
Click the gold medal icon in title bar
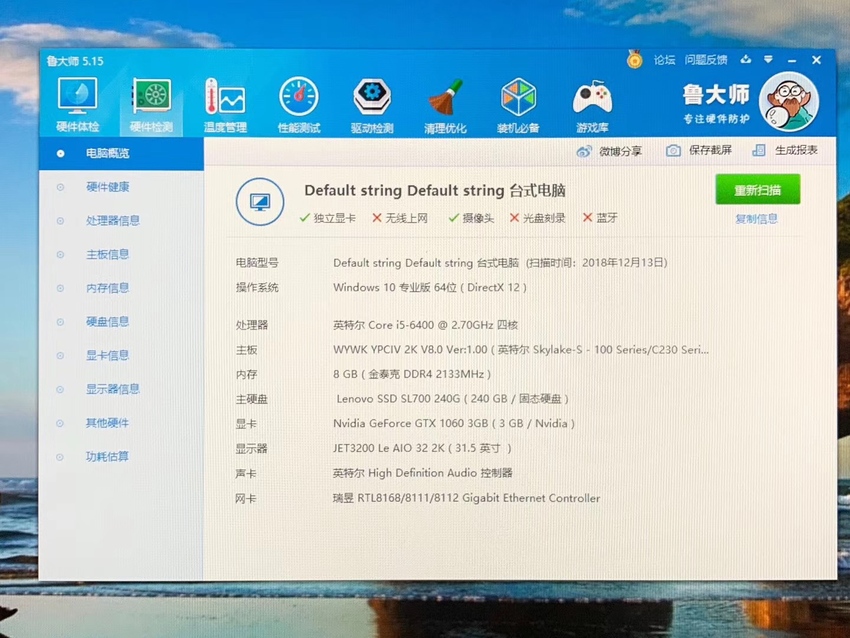click(x=634, y=59)
